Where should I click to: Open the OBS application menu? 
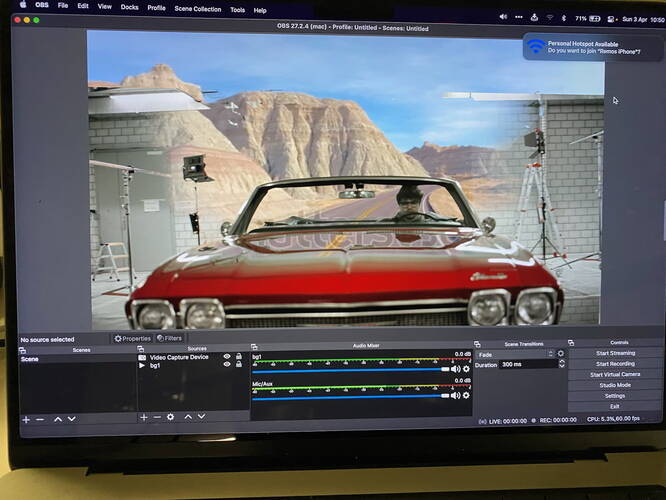[x=42, y=5]
